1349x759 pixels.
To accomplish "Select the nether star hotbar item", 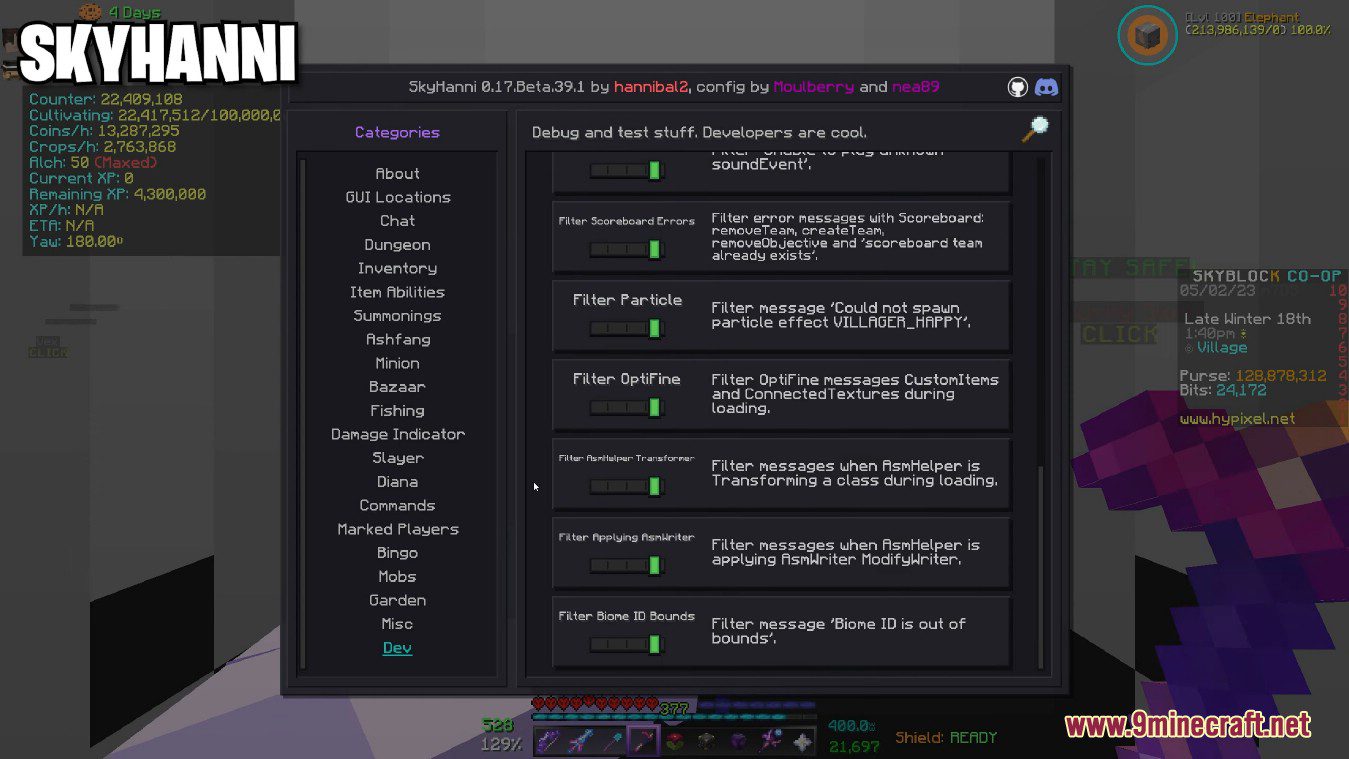I will coord(802,741).
